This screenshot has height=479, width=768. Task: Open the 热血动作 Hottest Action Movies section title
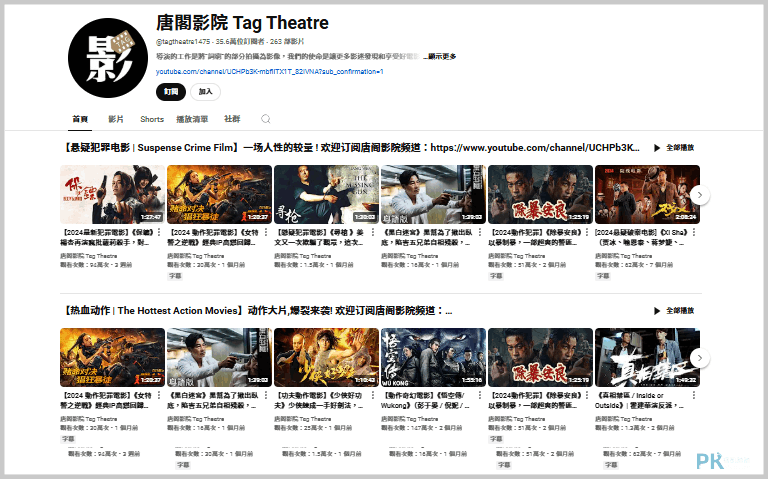(x=257, y=311)
